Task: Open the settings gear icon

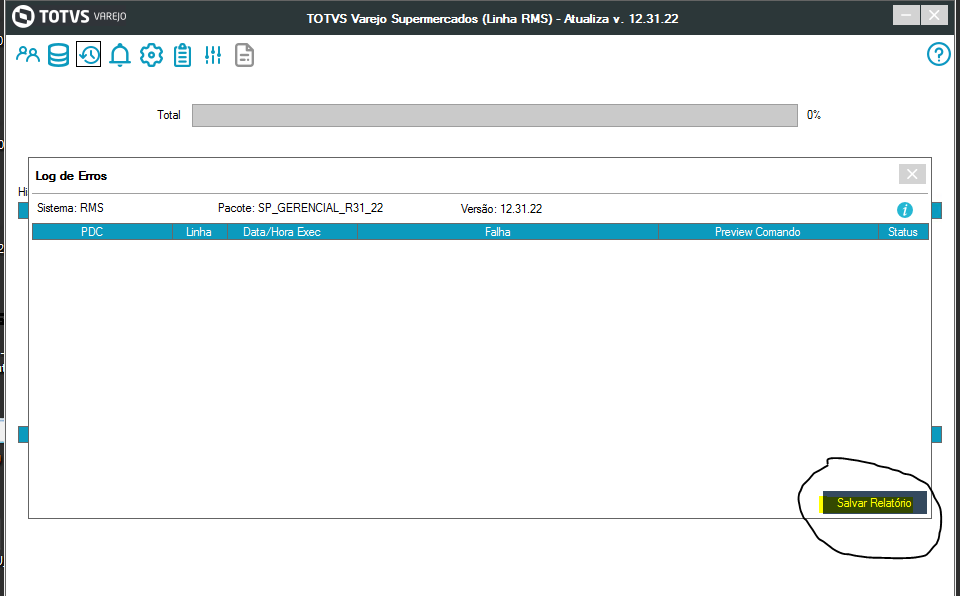Action: (x=151, y=55)
